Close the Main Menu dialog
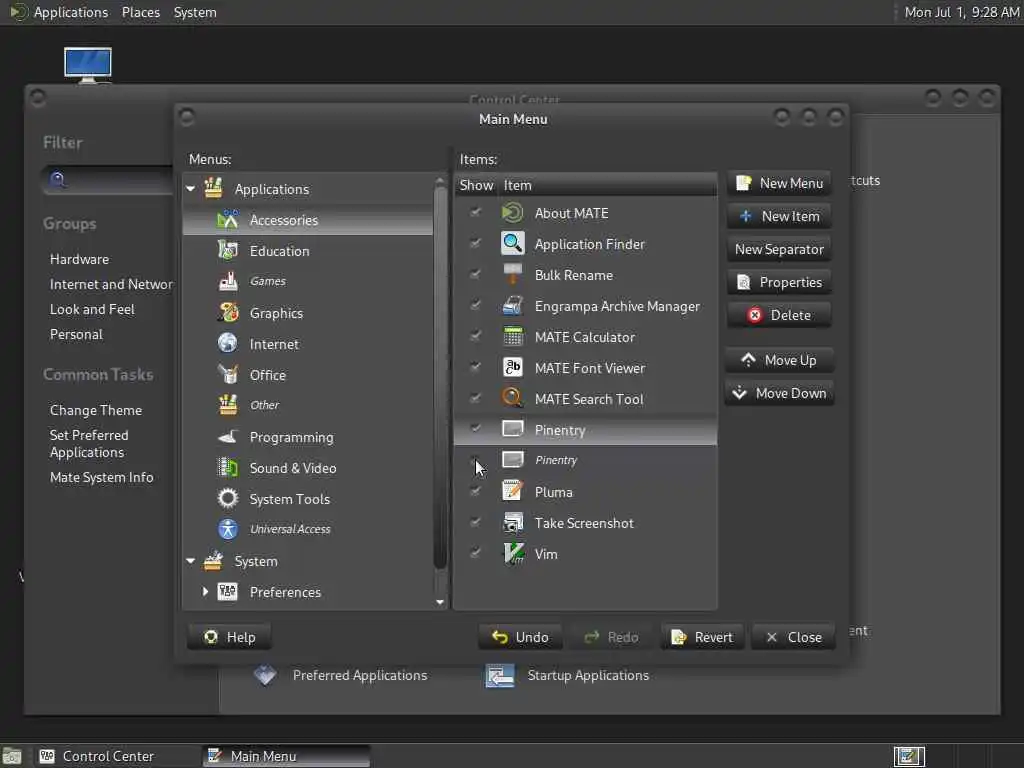 click(793, 637)
